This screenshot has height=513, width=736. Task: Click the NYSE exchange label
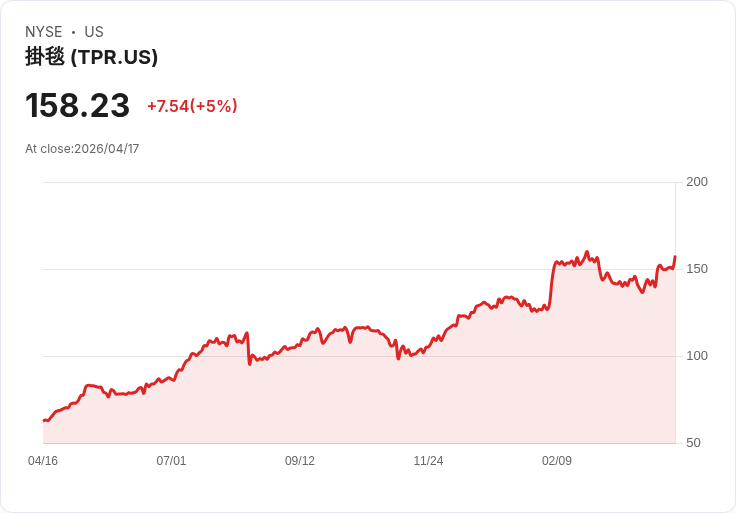pos(44,32)
